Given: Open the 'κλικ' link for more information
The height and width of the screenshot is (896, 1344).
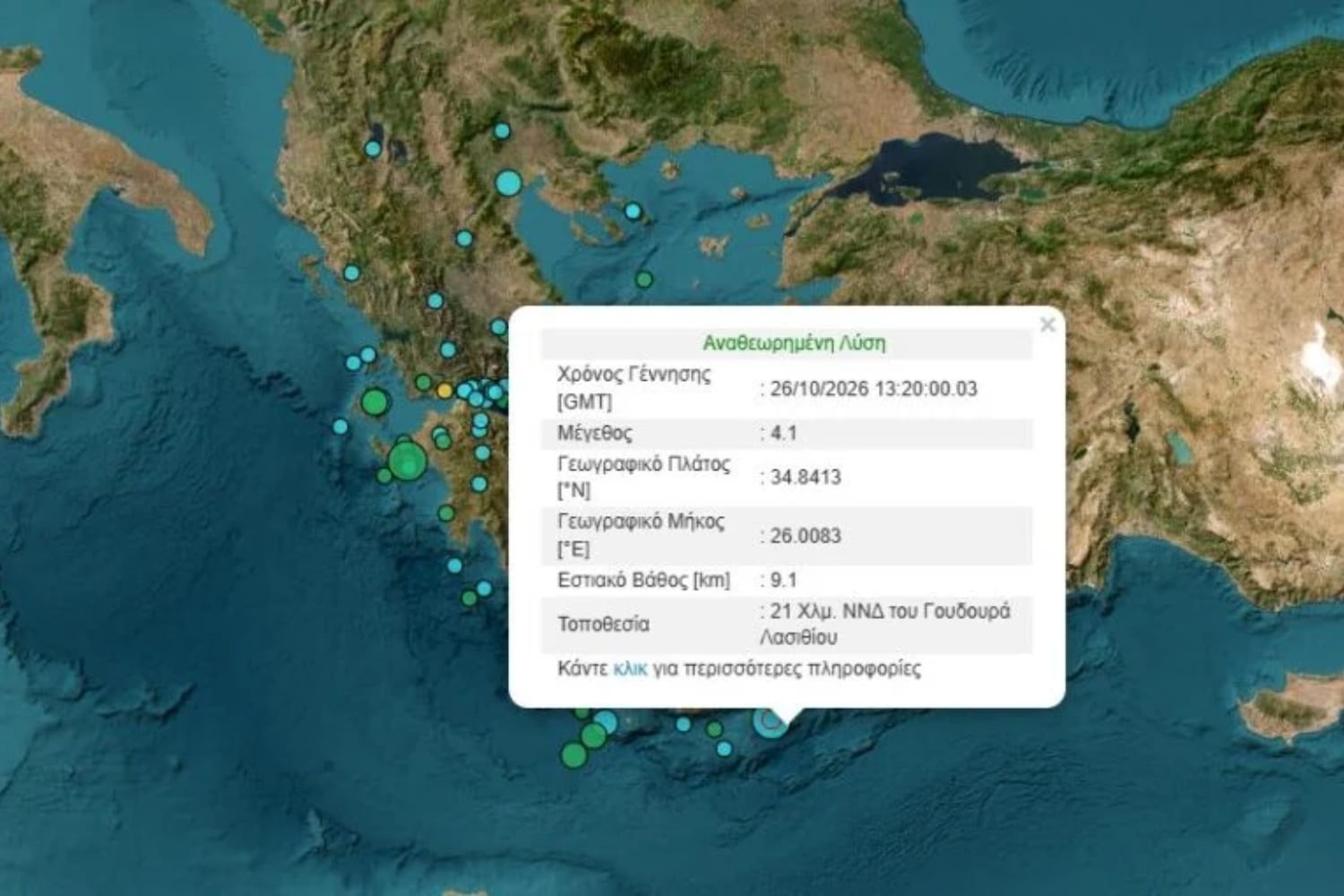Looking at the screenshot, I should pos(630,668).
